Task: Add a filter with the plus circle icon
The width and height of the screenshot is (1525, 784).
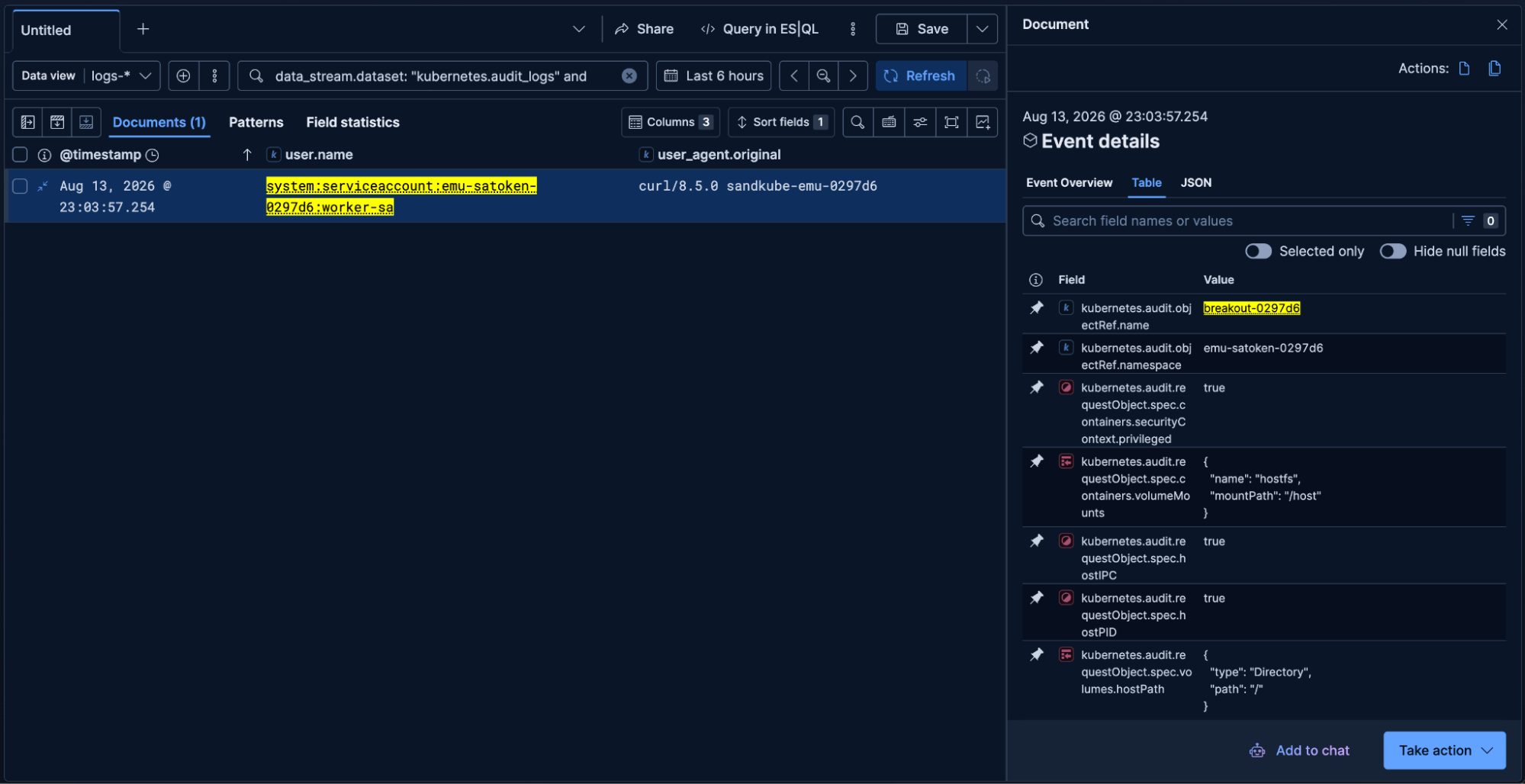Action: (183, 76)
